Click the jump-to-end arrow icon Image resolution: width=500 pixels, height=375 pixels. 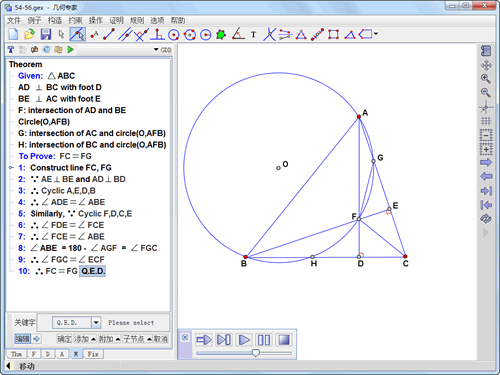[x=486, y=191]
